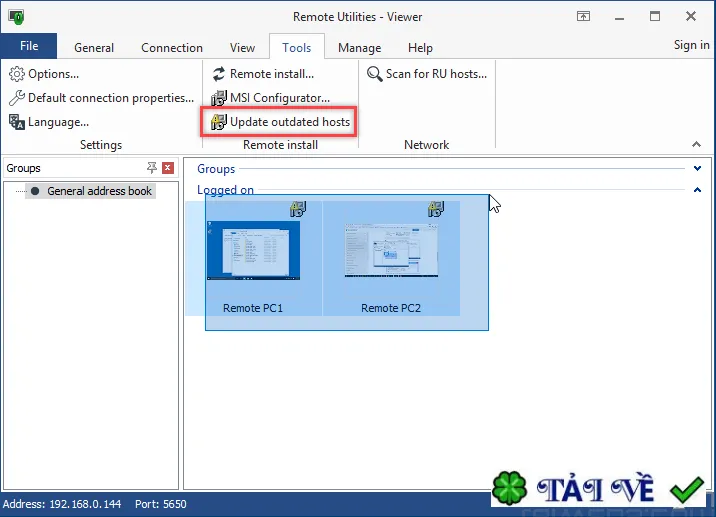Select the Remote PC2 thumbnail
The width and height of the screenshot is (716, 517).
pos(391,251)
